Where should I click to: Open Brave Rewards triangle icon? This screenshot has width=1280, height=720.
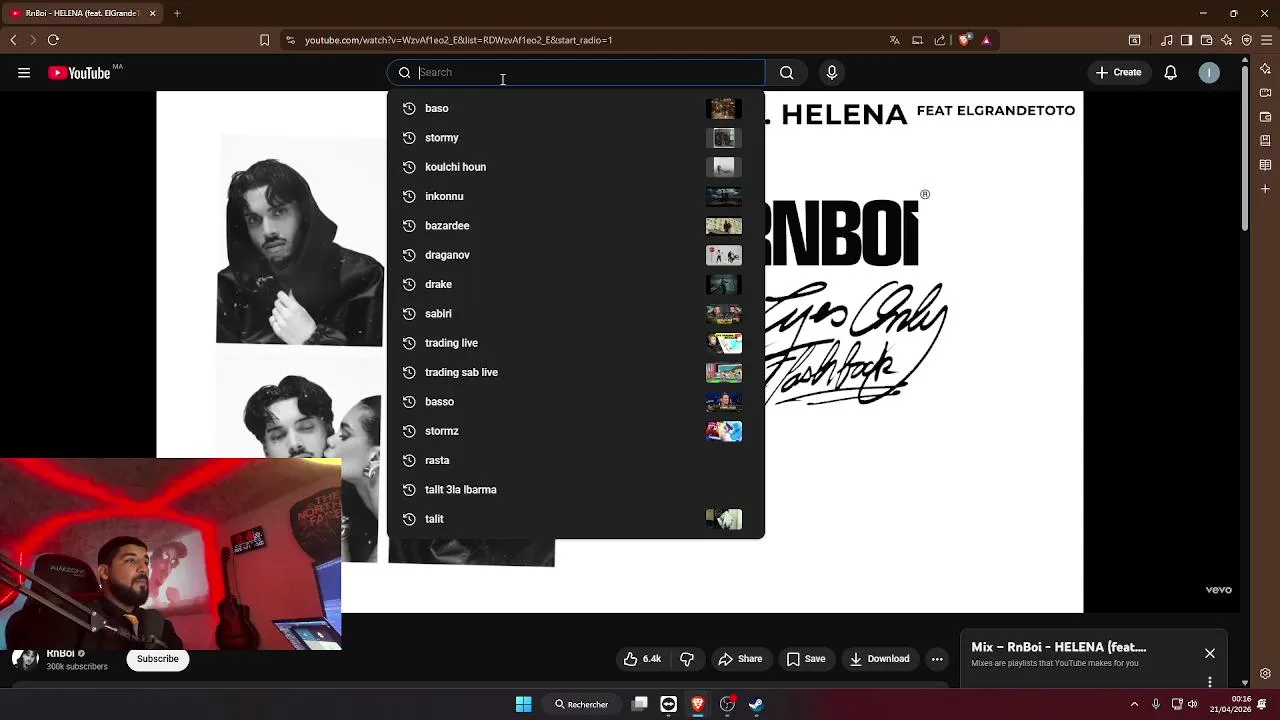click(986, 40)
